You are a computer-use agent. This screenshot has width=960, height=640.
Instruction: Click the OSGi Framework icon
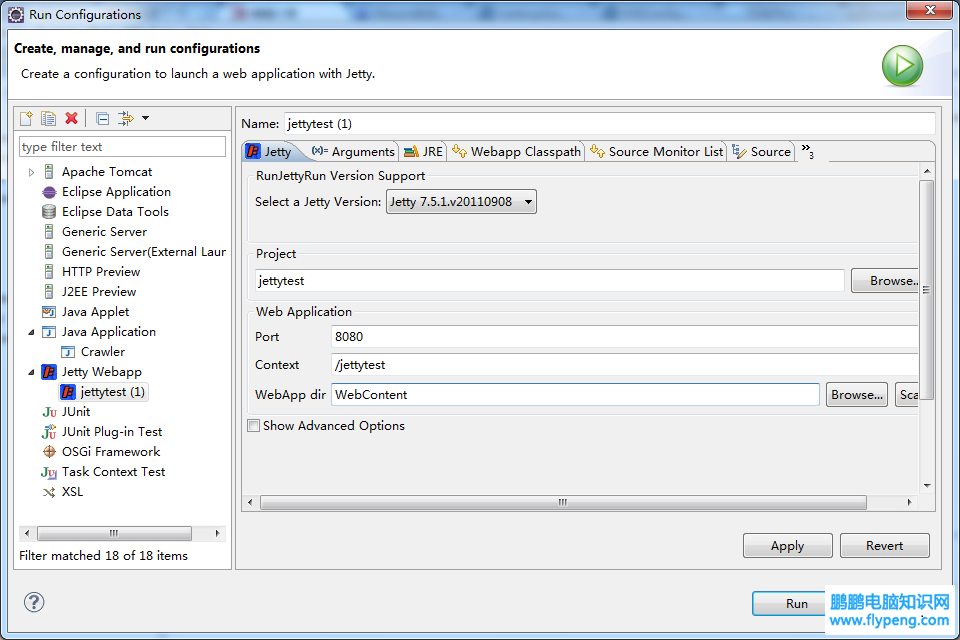[x=49, y=452]
